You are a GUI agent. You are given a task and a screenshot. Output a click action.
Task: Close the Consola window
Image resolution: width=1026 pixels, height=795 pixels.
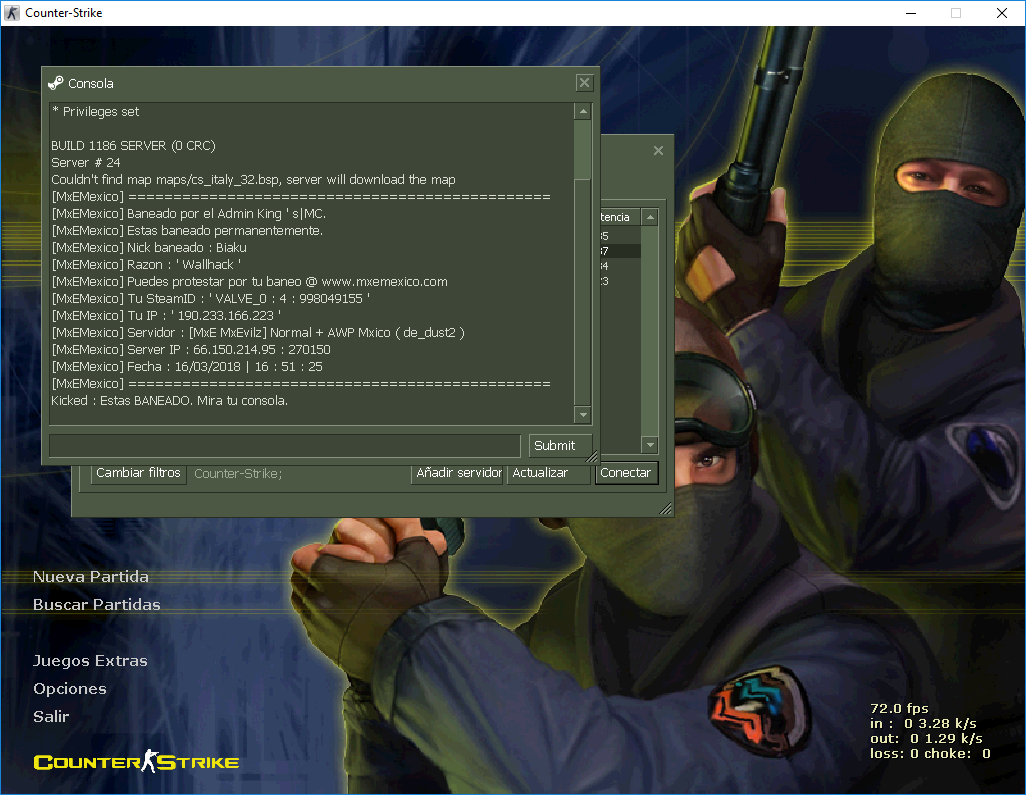click(584, 82)
